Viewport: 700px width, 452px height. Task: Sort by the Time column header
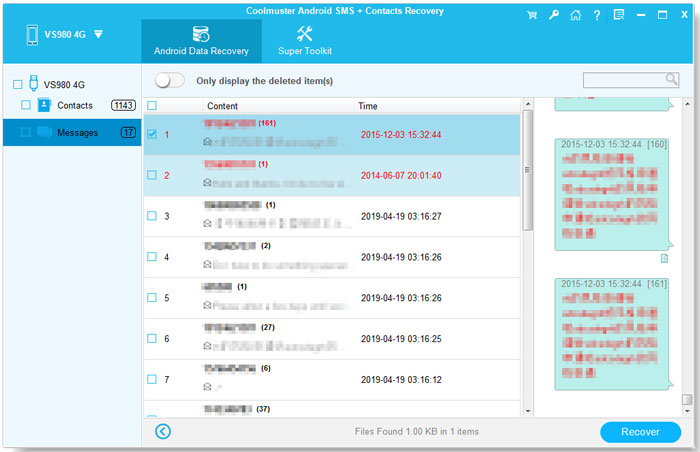[x=368, y=106]
